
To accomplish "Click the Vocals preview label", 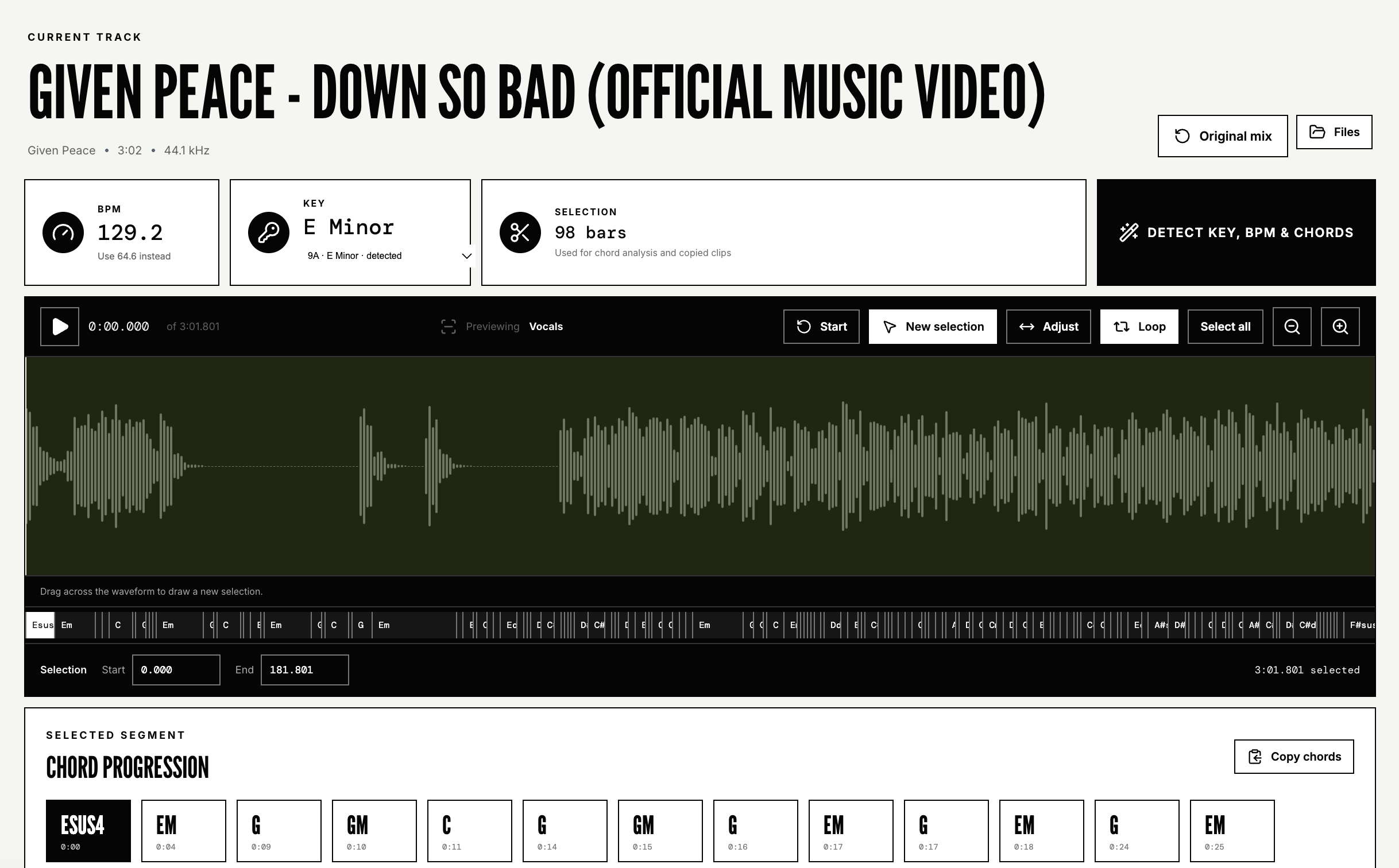I will 546,327.
